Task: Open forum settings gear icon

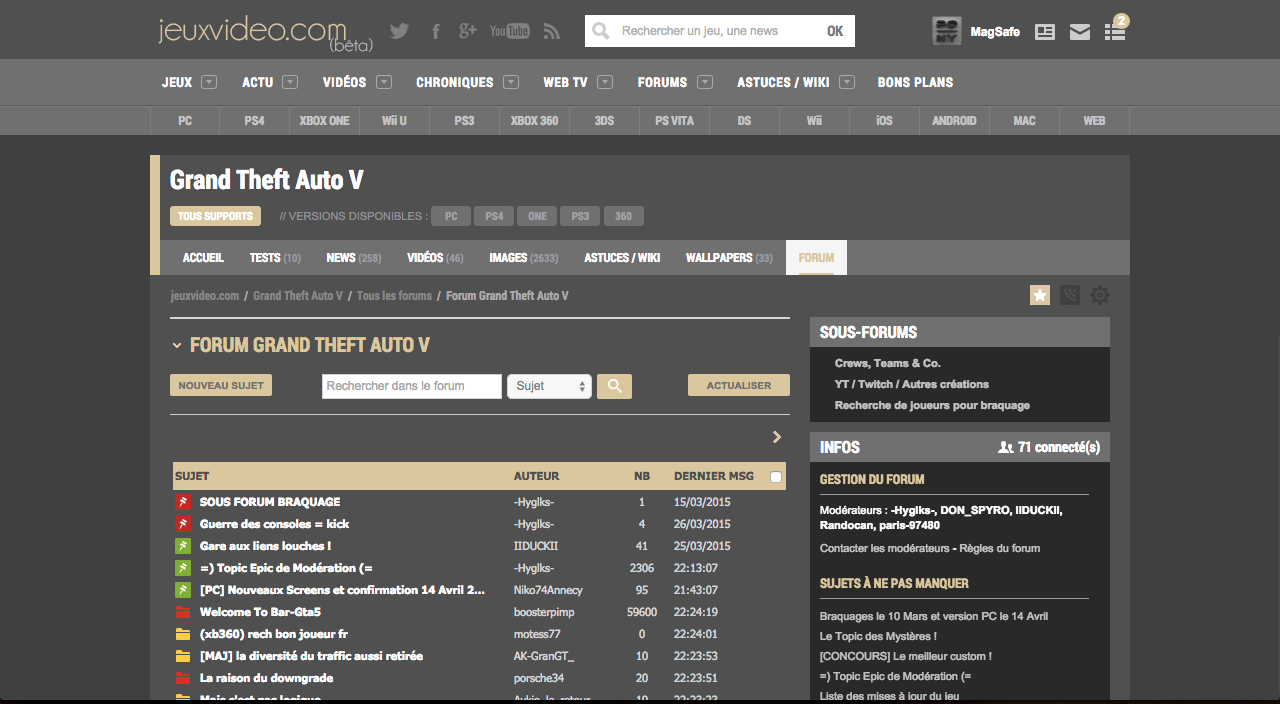Action: tap(1100, 295)
